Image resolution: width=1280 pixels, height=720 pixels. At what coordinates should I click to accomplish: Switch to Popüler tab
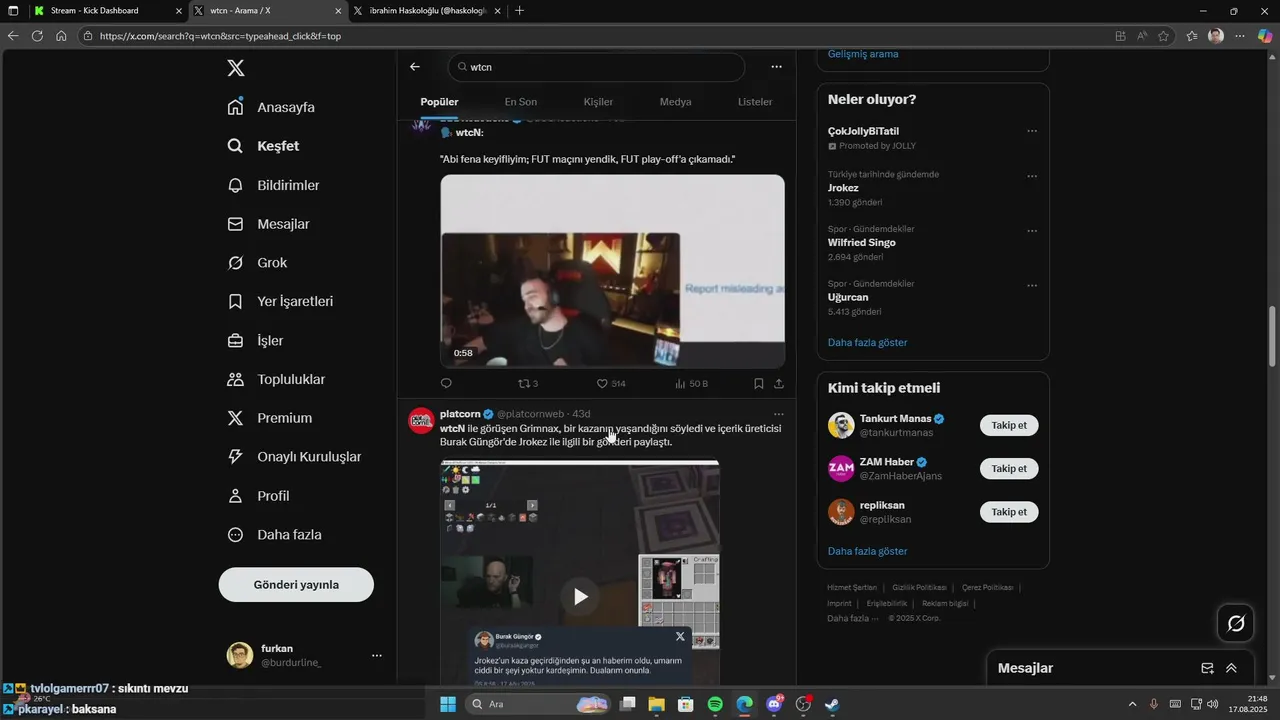point(439,102)
